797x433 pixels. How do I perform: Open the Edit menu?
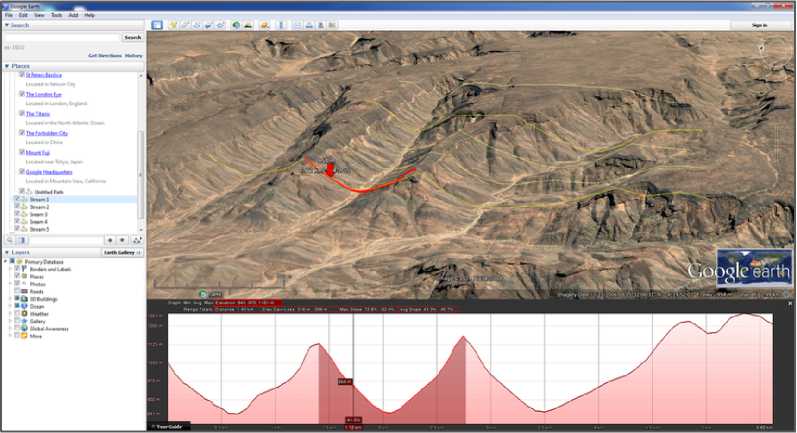point(23,15)
